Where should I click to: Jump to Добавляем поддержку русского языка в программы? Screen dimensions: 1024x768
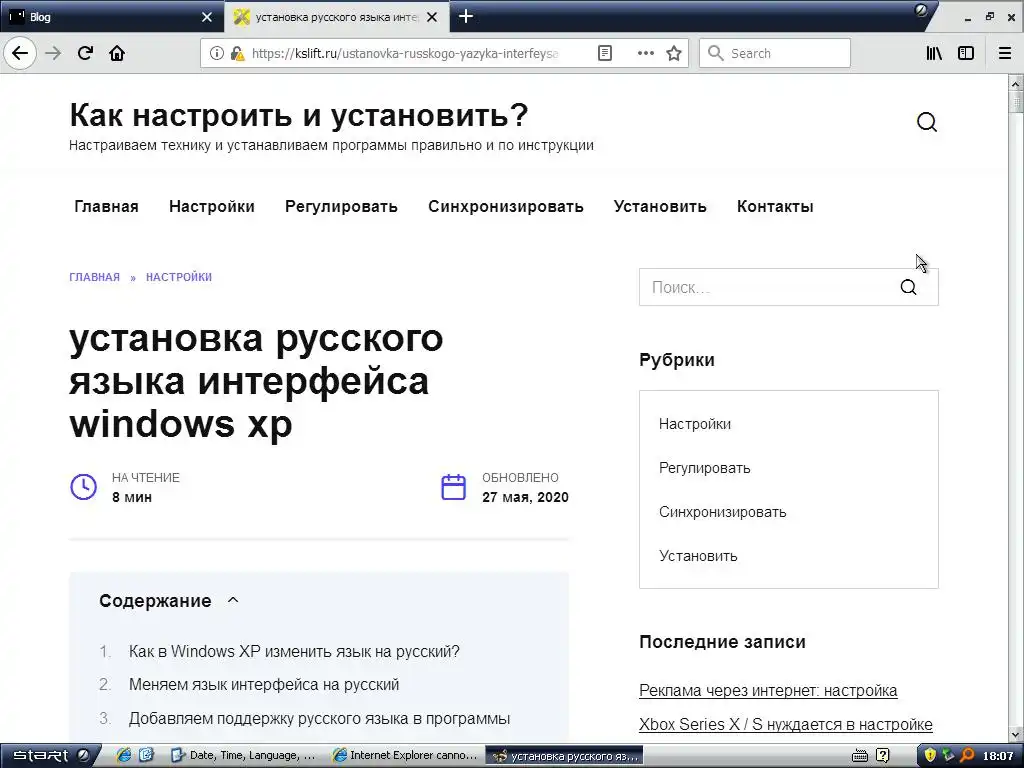point(319,718)
